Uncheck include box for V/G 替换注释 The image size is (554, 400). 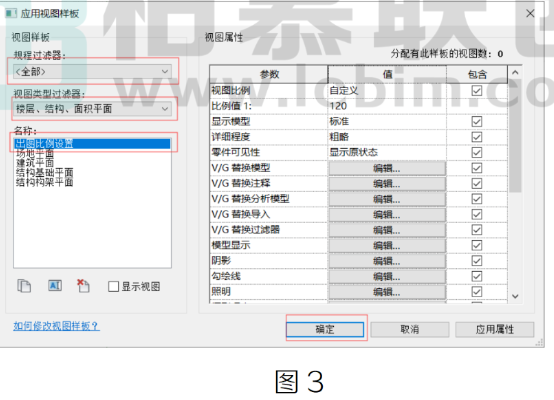click(x=477, y=183)
